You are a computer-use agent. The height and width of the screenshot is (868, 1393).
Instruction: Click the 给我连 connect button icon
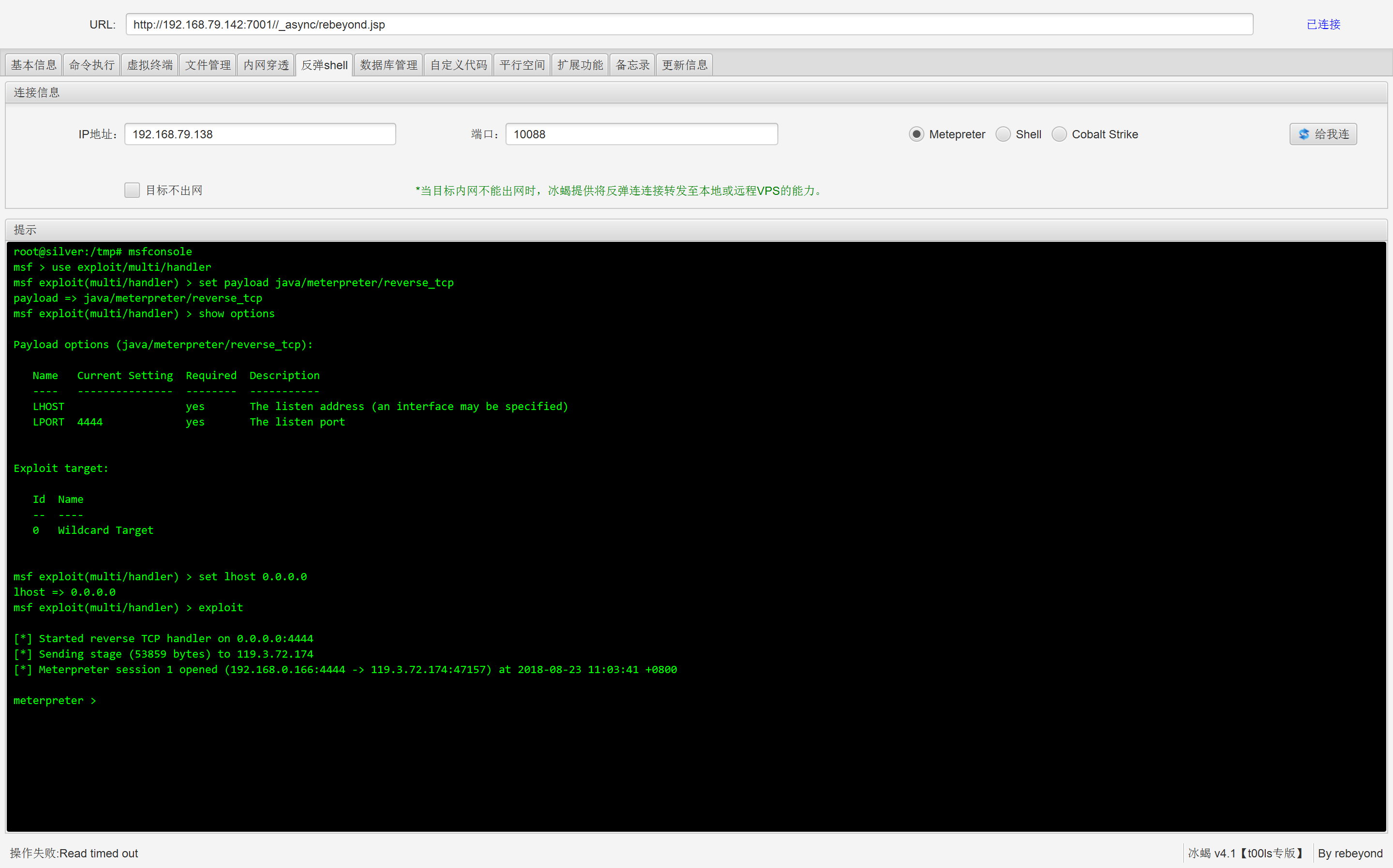click(x=1304, y=134)
